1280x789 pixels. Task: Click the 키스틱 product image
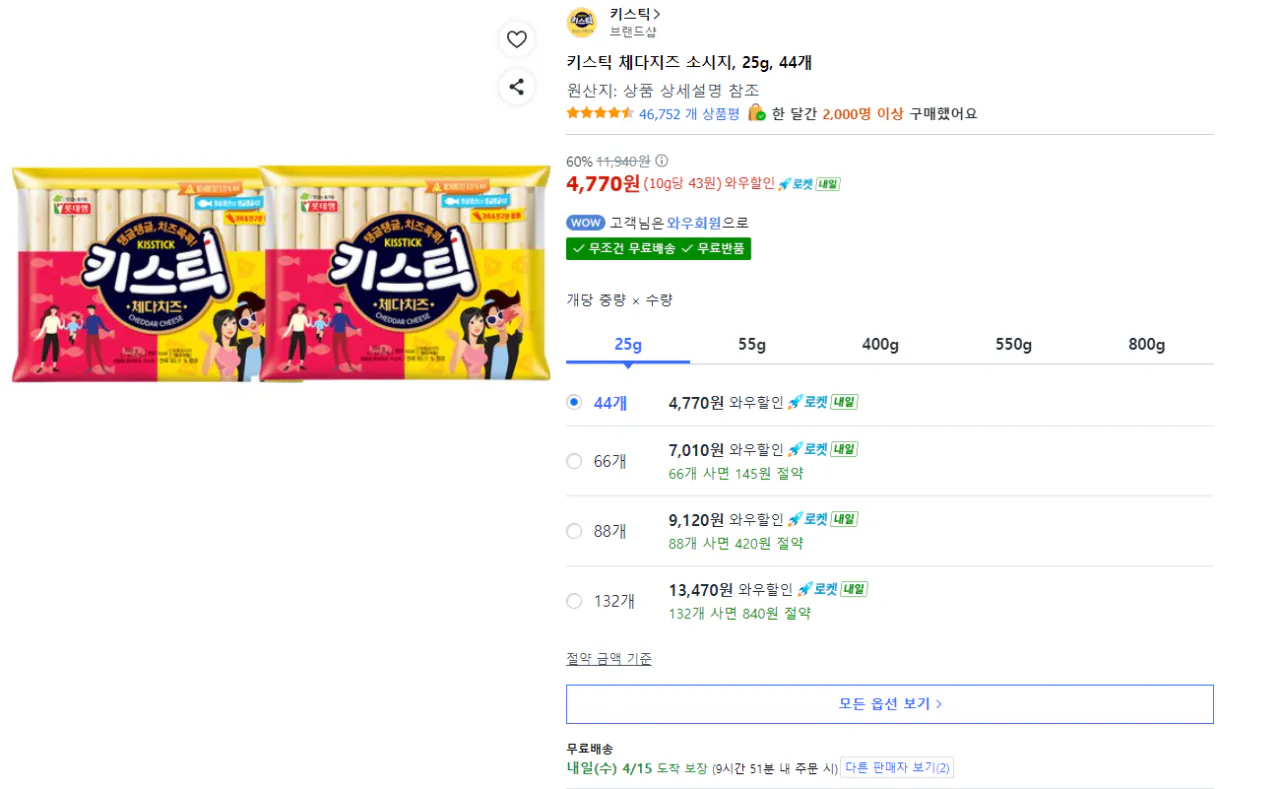(x=280, y=274)
